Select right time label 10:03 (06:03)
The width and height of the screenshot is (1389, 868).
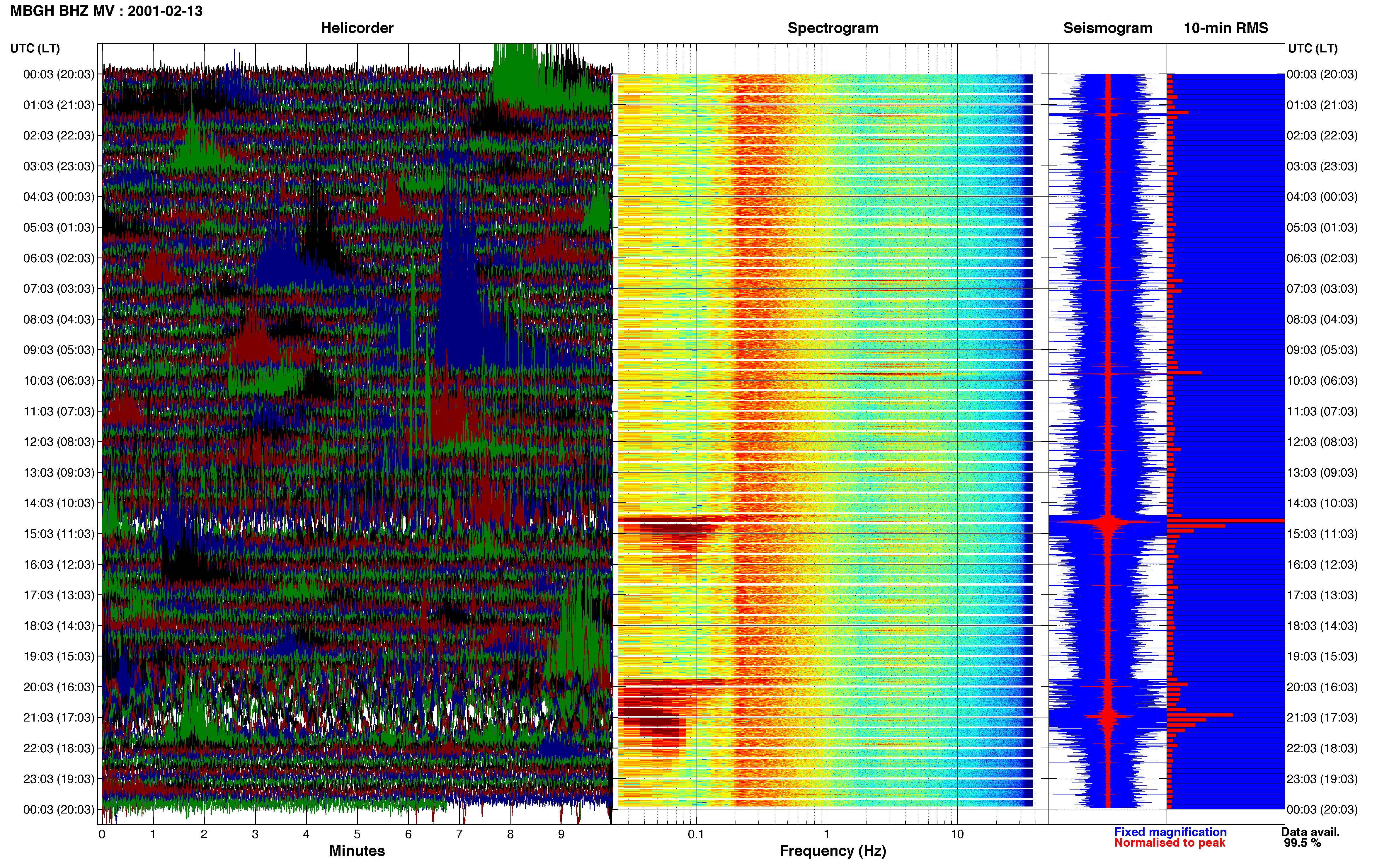coord(1322,381)
